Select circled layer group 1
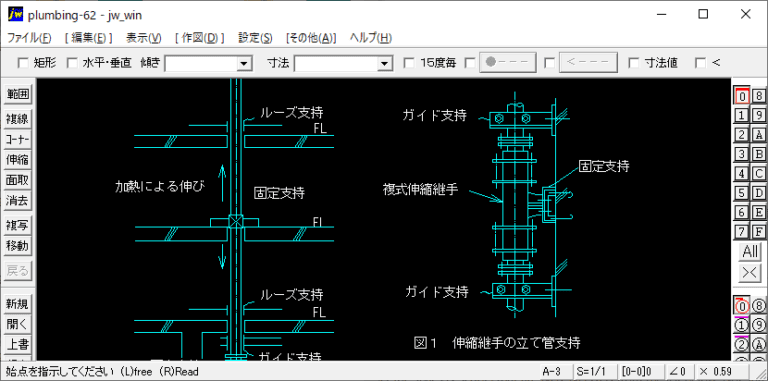This screenshot has height=381, width=768. (742, 326)
